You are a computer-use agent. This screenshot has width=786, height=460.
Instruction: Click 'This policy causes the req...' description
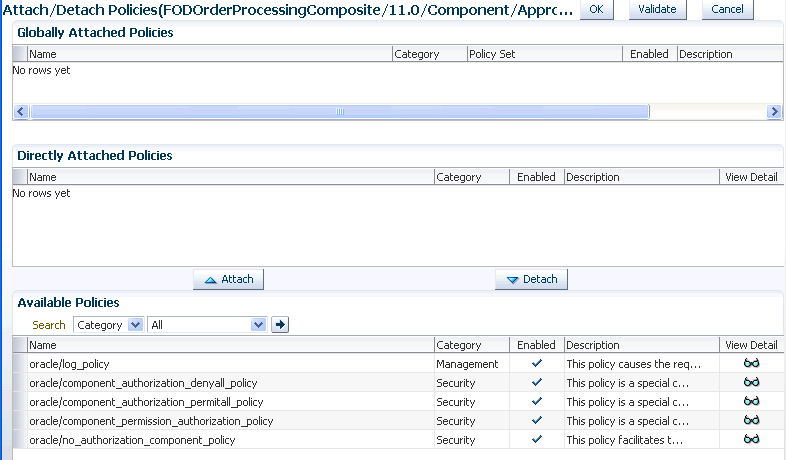point(634,364)
